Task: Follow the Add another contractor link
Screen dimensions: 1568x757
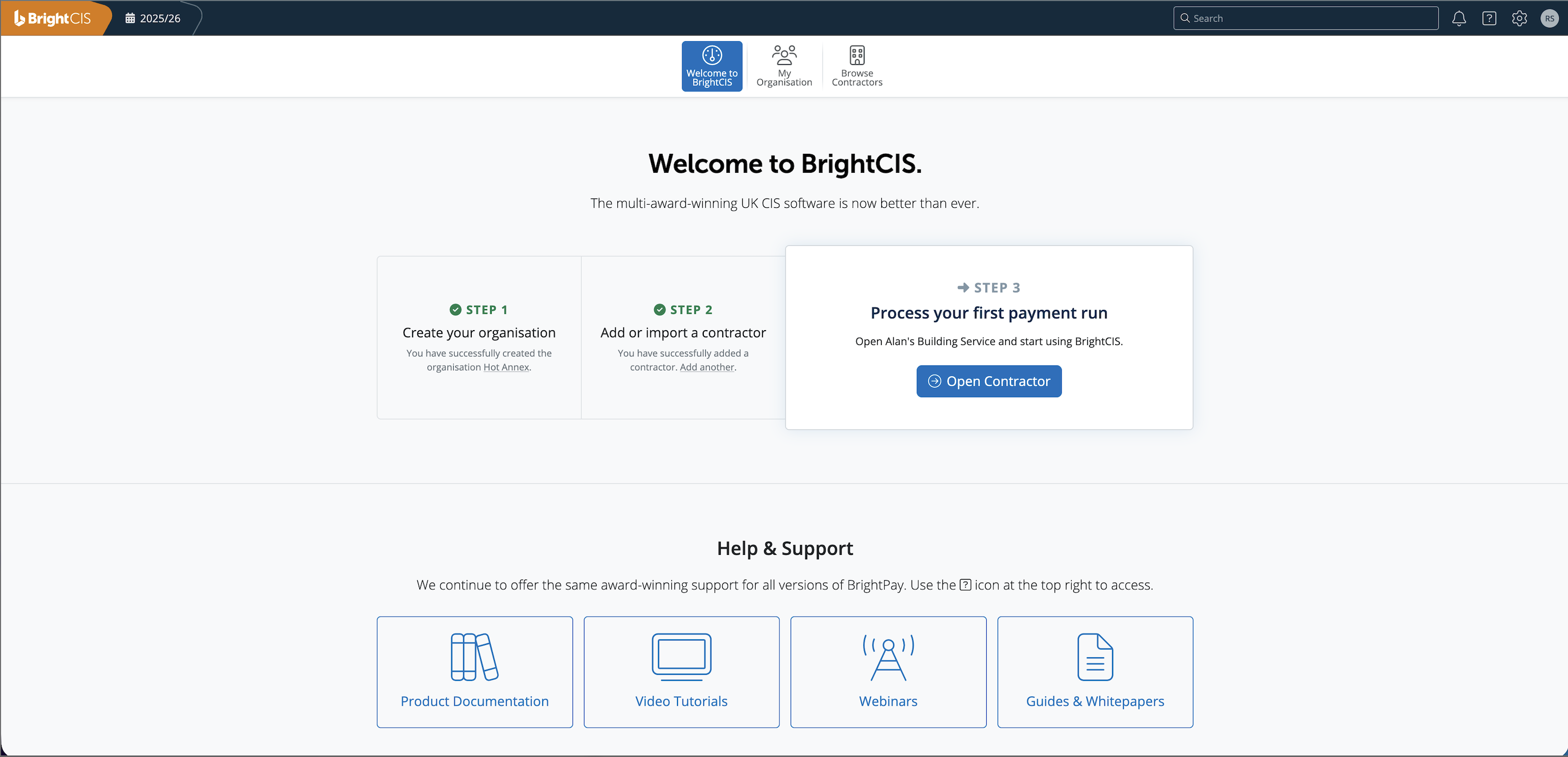Action: coord(707,367)
